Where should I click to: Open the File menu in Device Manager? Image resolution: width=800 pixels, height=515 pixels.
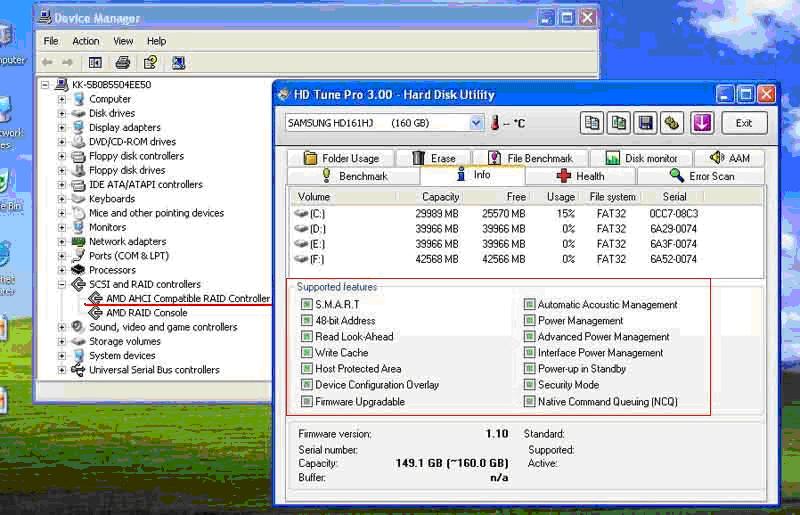pos(51,41)
